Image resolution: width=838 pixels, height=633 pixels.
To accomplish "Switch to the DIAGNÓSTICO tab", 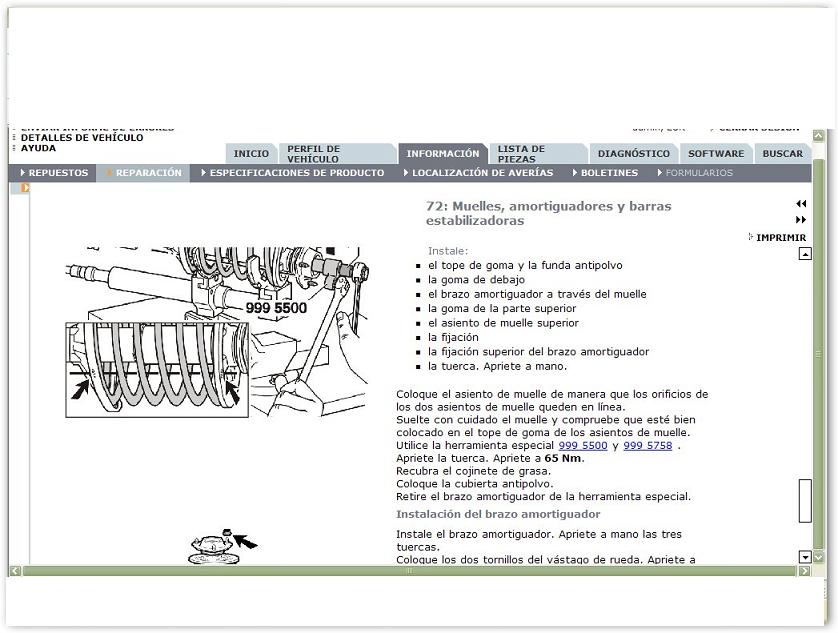I will point(633,153).
